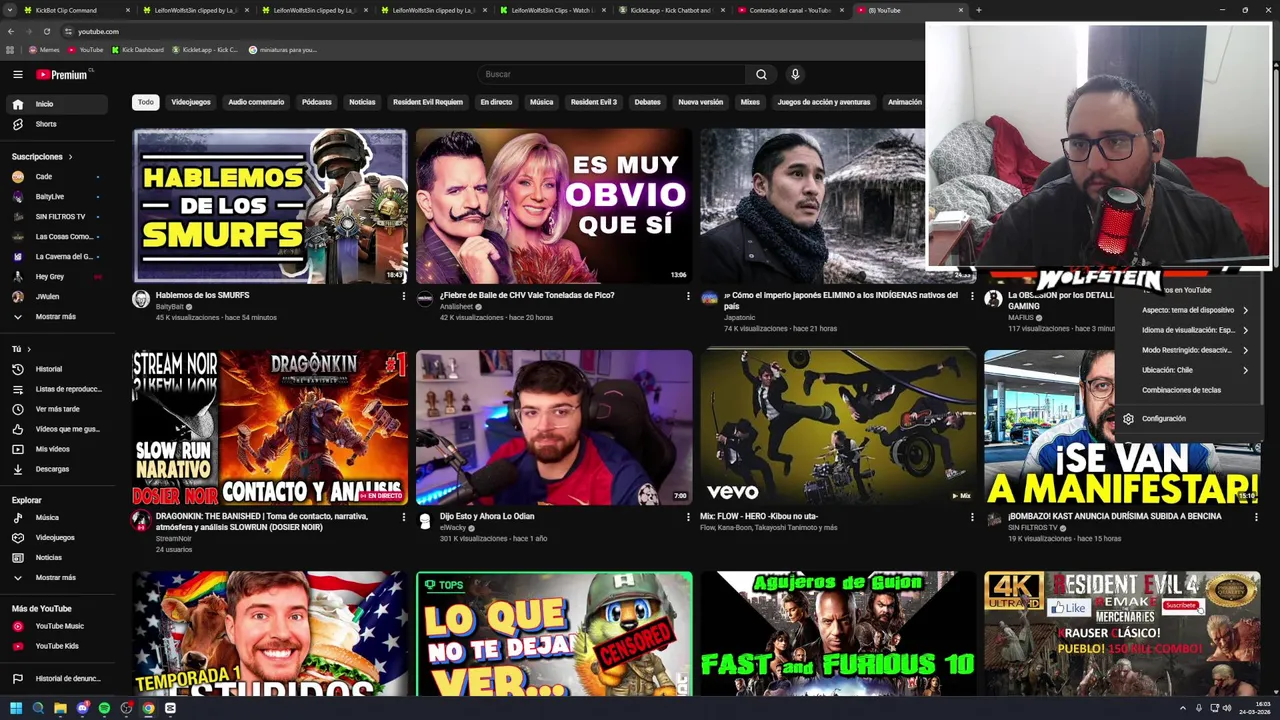Select the Pódcasts filter chip

317,102
